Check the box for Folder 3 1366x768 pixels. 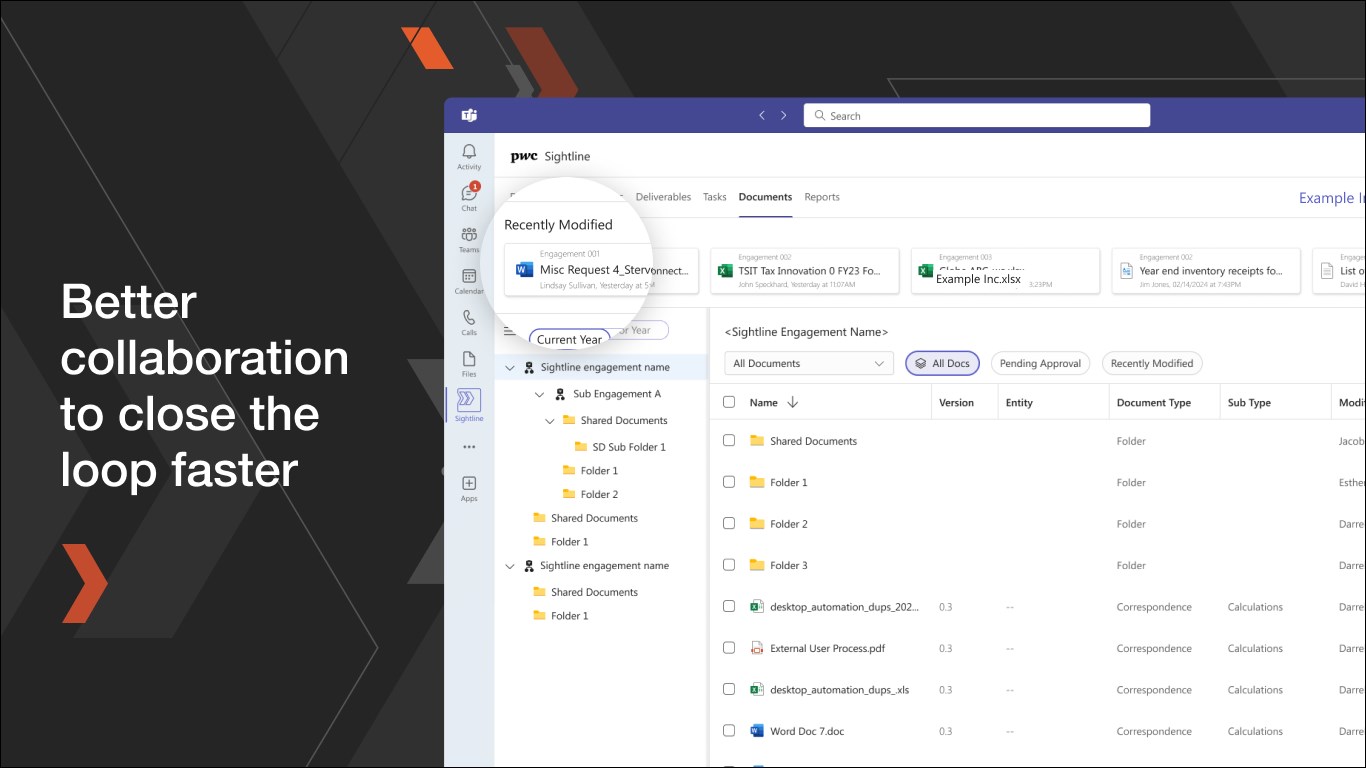click(729, 565)
